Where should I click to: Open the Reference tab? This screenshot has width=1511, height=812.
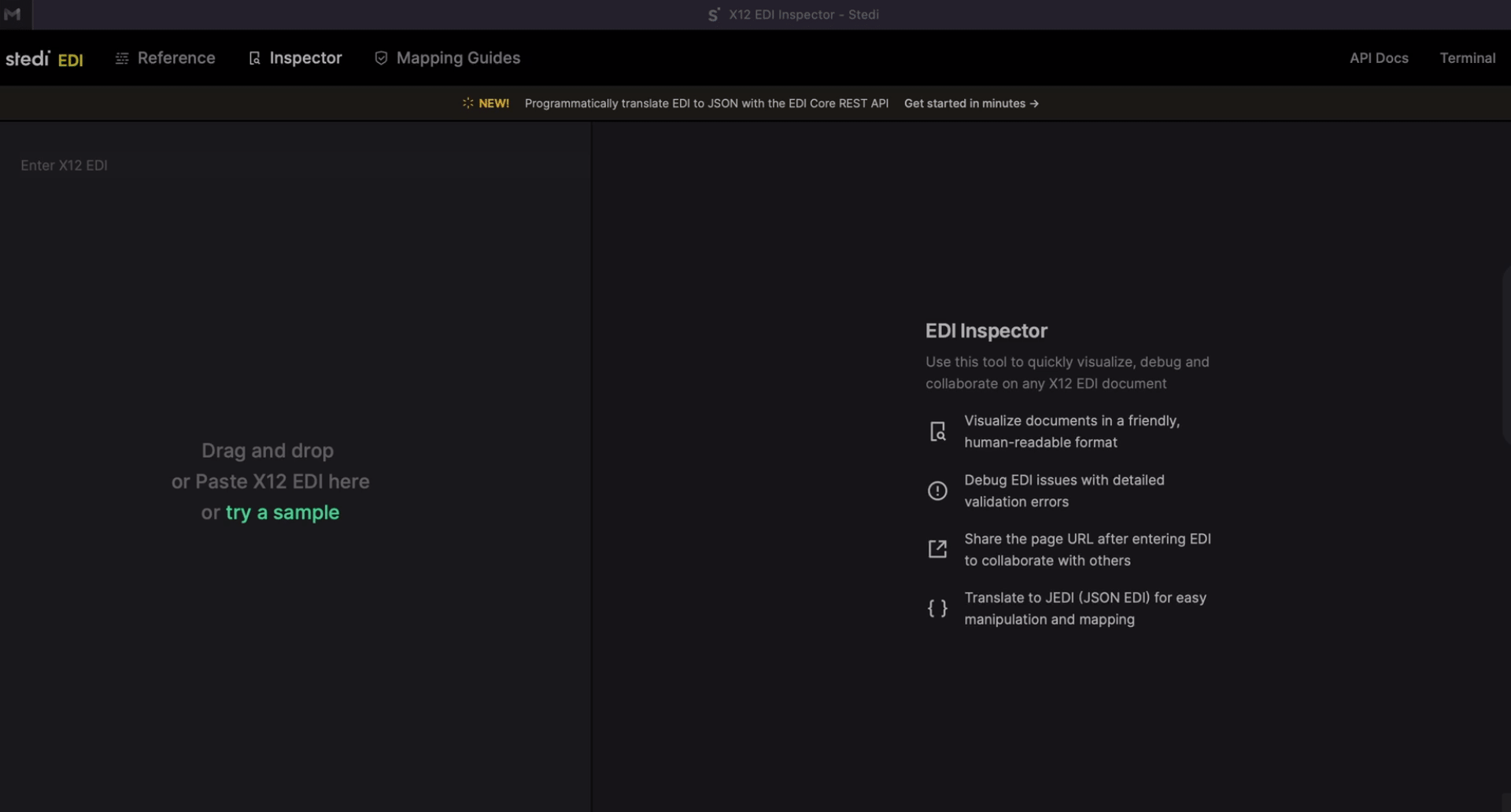[176, 58]
